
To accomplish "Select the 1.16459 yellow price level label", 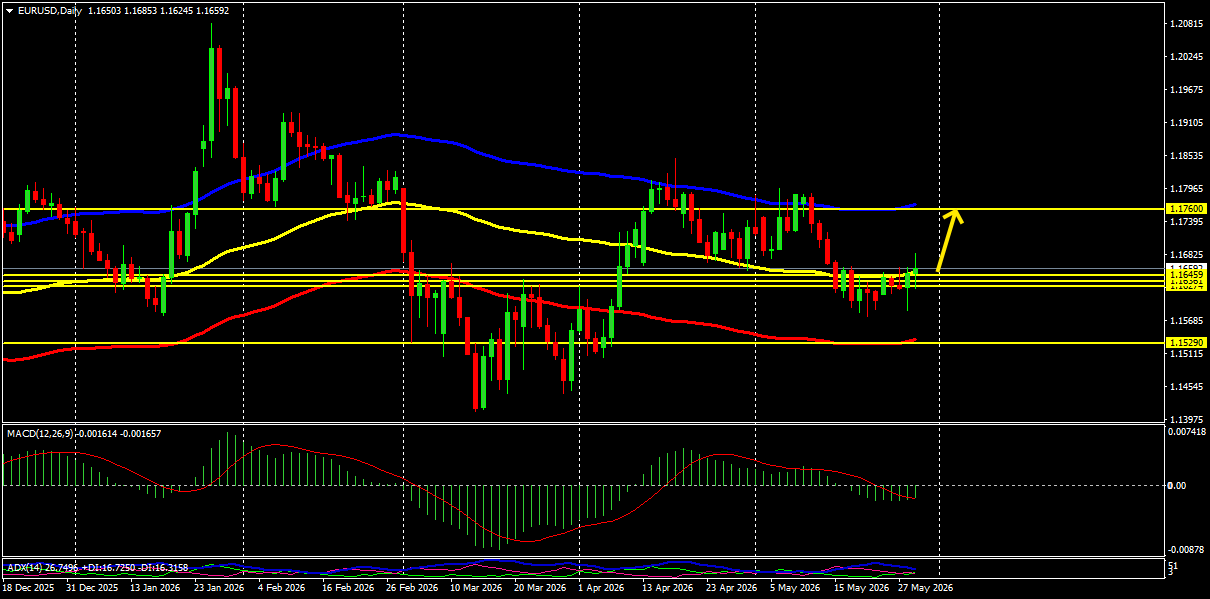I will point(1187,273).
